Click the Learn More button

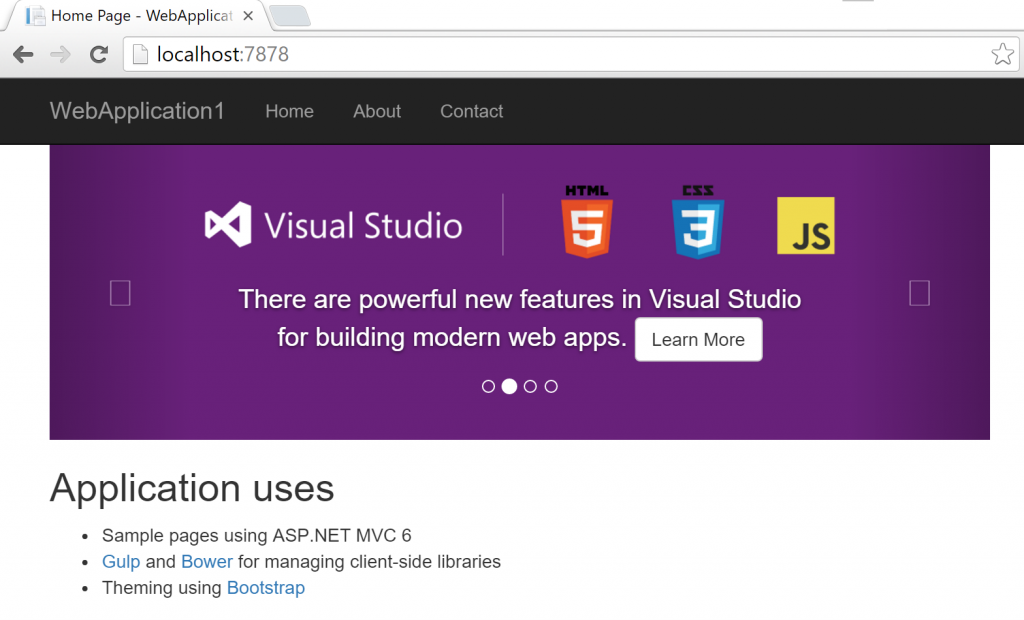tap(698, 340)
